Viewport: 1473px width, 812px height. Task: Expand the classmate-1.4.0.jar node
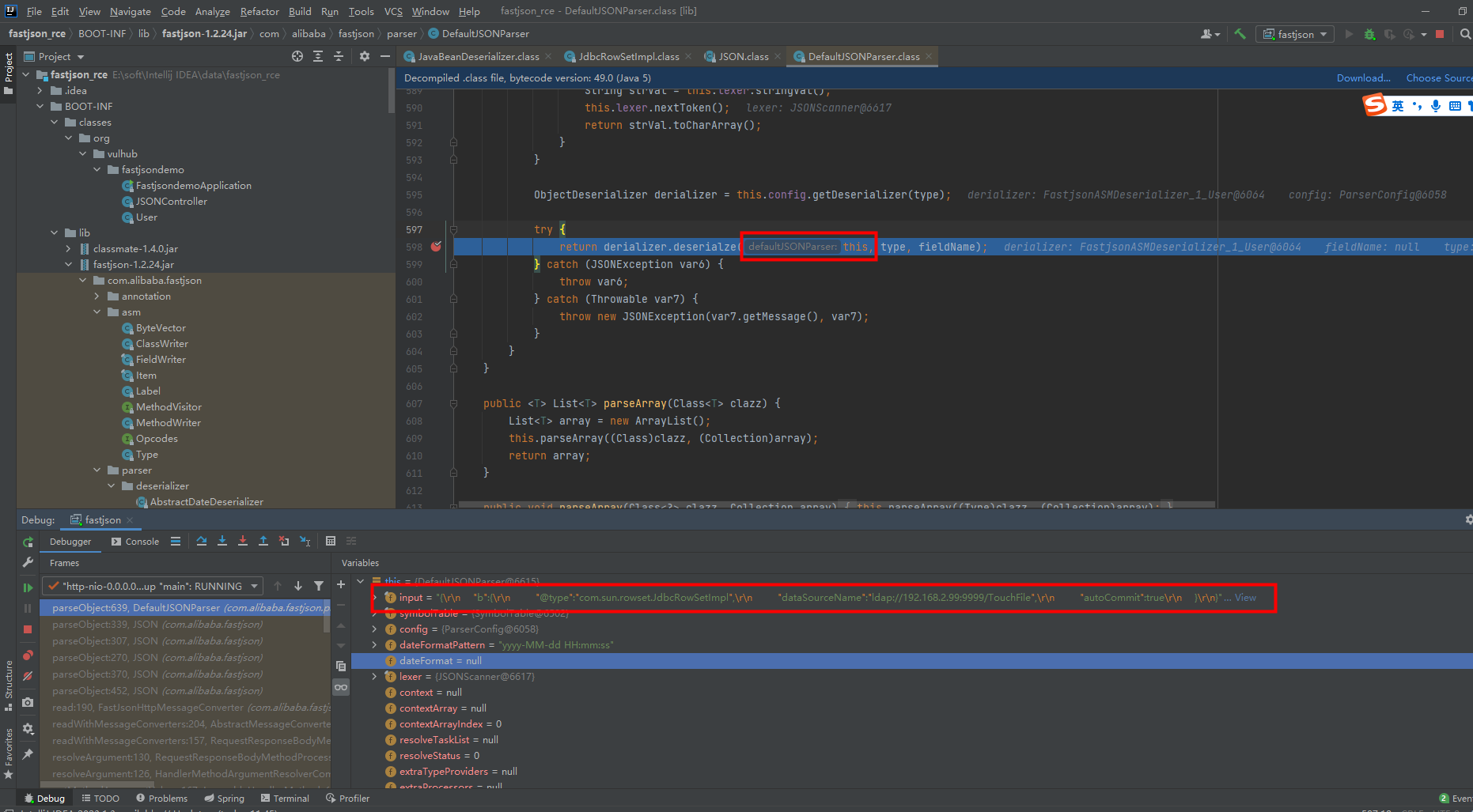[69, 248]
